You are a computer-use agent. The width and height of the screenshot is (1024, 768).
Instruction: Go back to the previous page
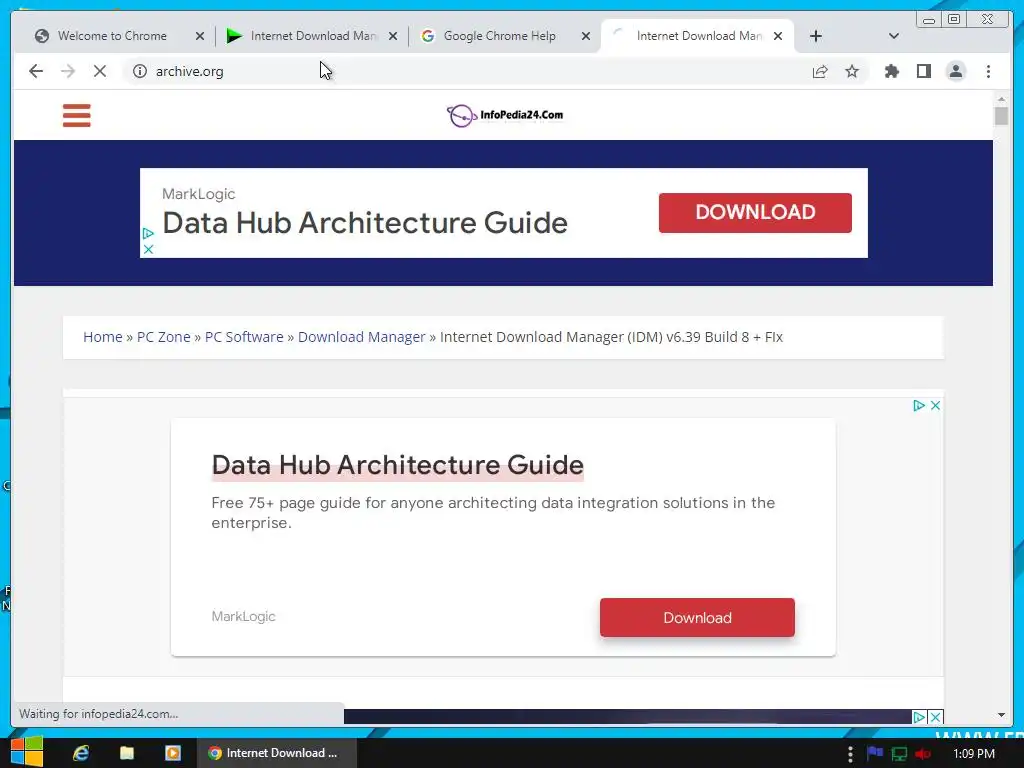pyautogui.click(x=36, y=71)
